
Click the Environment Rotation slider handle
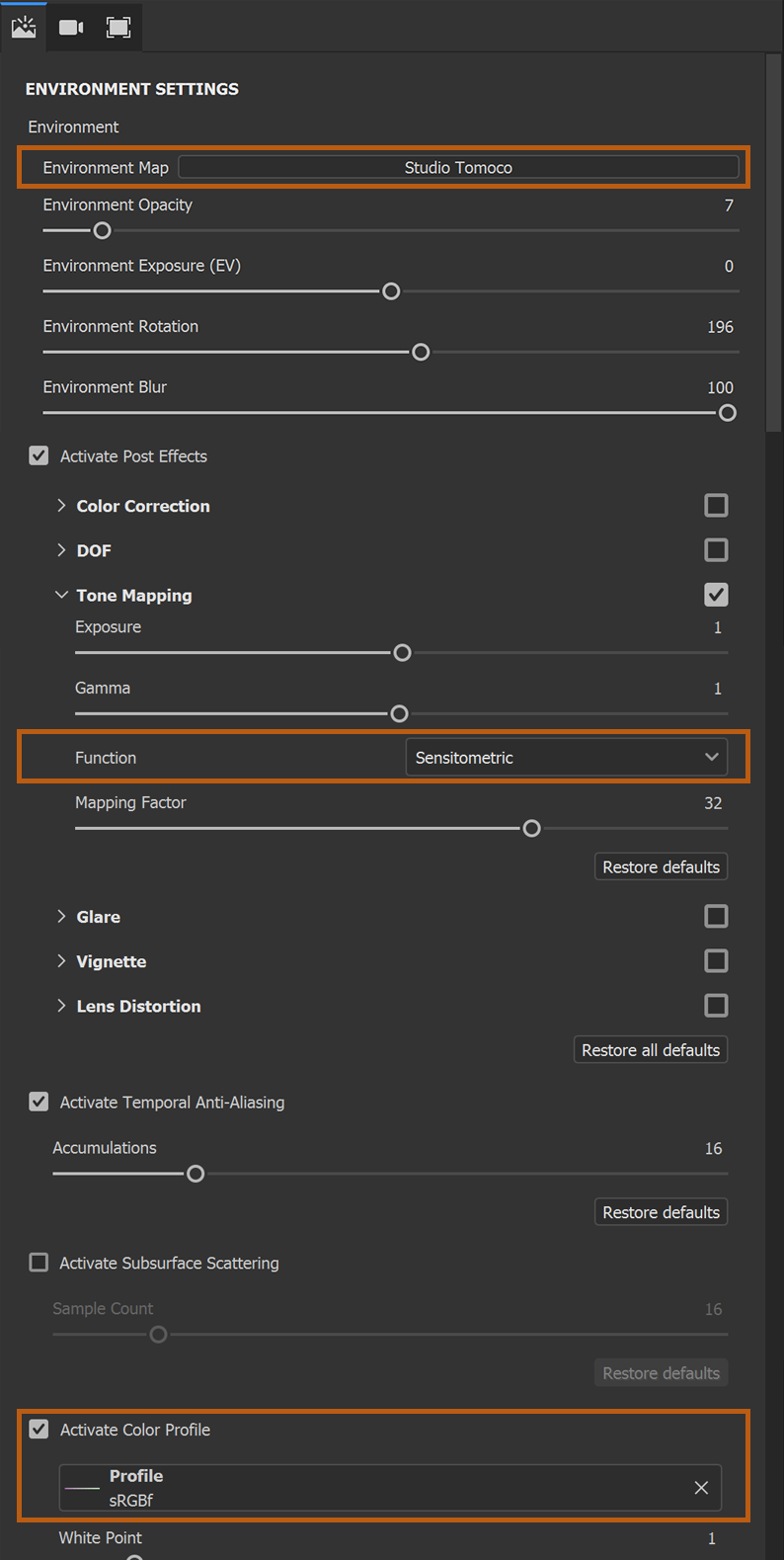421,352
